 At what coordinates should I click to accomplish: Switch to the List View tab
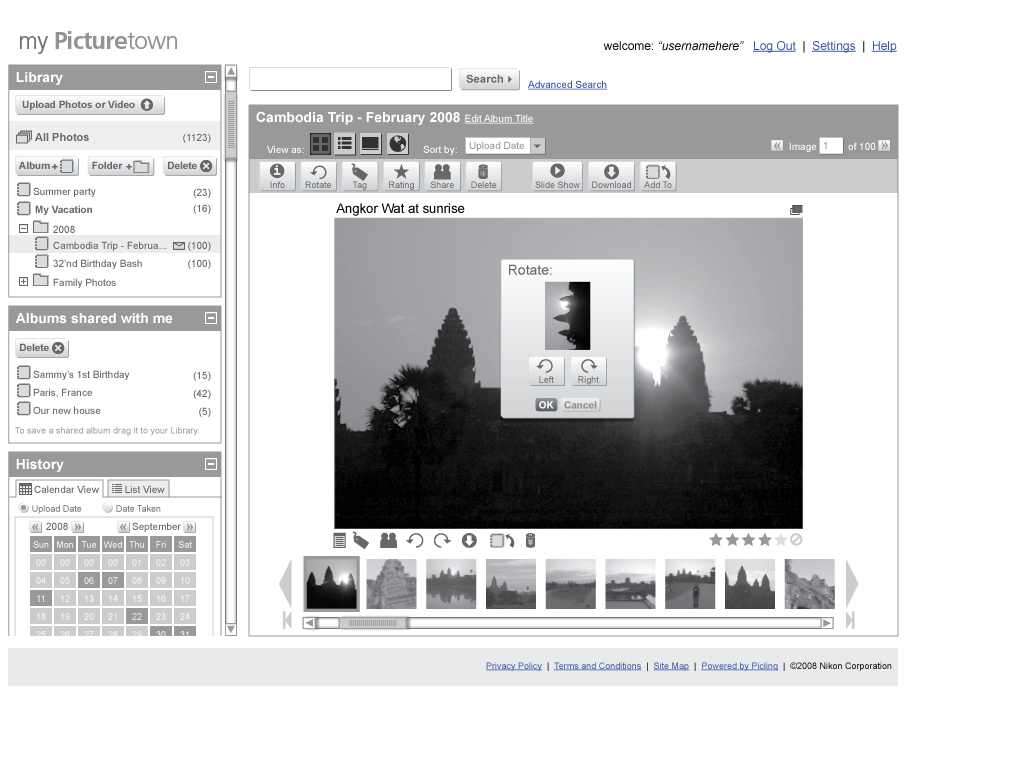[138, 488]
